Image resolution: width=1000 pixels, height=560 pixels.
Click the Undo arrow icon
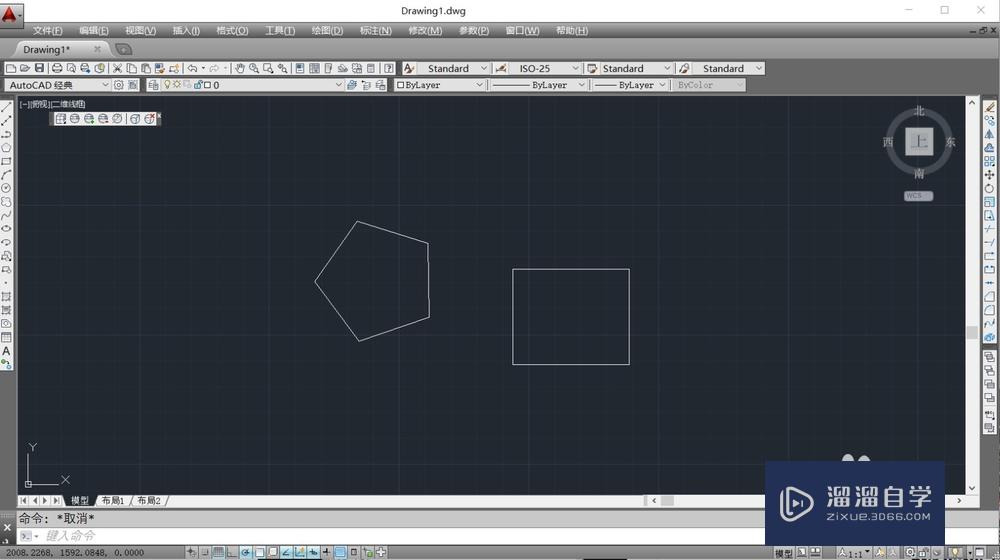click(x=192, y=68)
